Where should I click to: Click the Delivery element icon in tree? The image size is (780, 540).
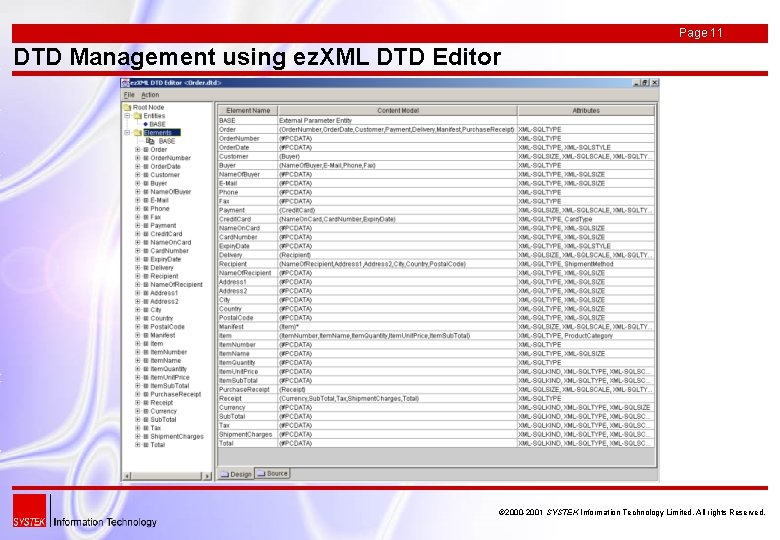pos(146,268)
